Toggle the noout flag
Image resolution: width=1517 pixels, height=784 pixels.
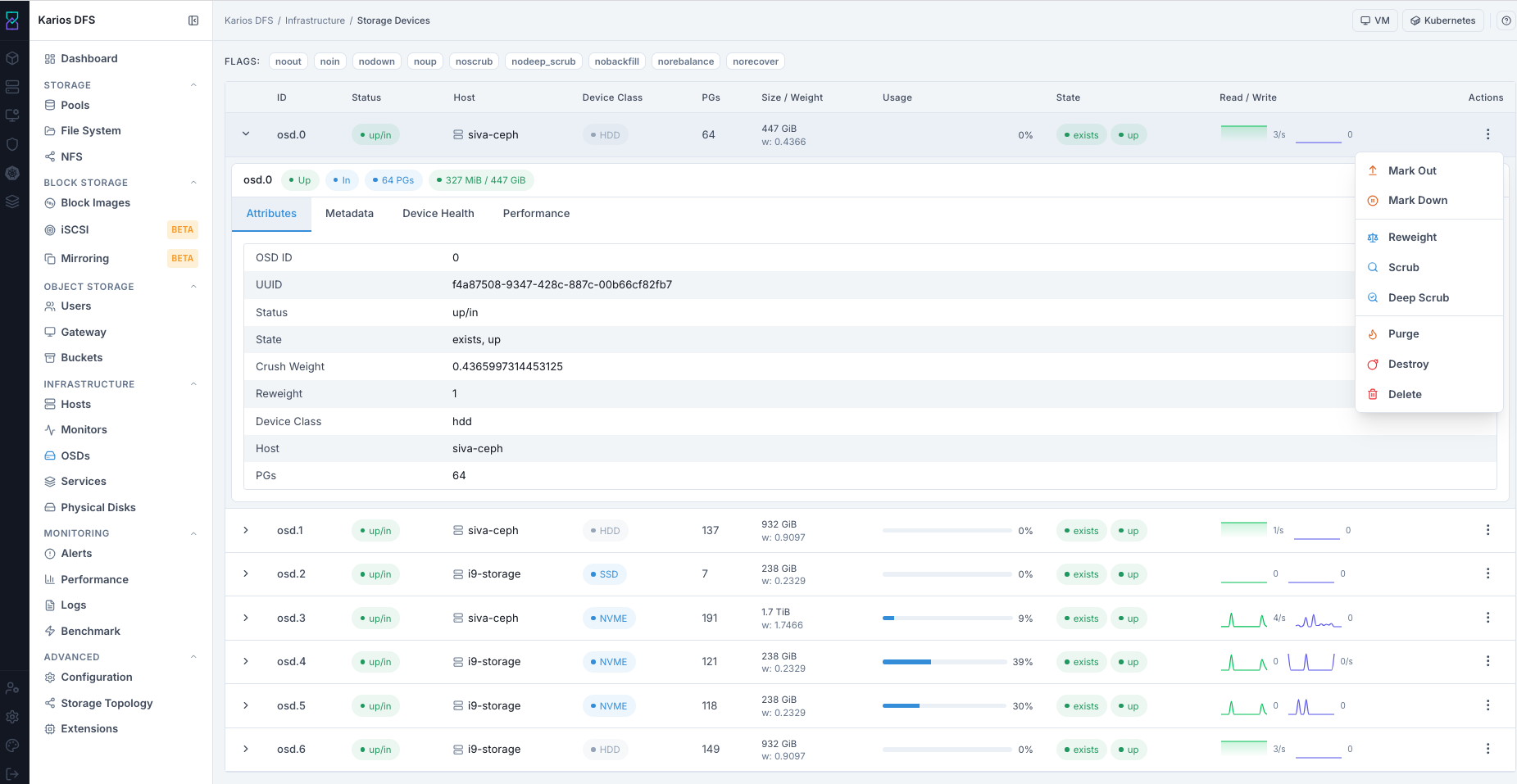coord(288,61)
